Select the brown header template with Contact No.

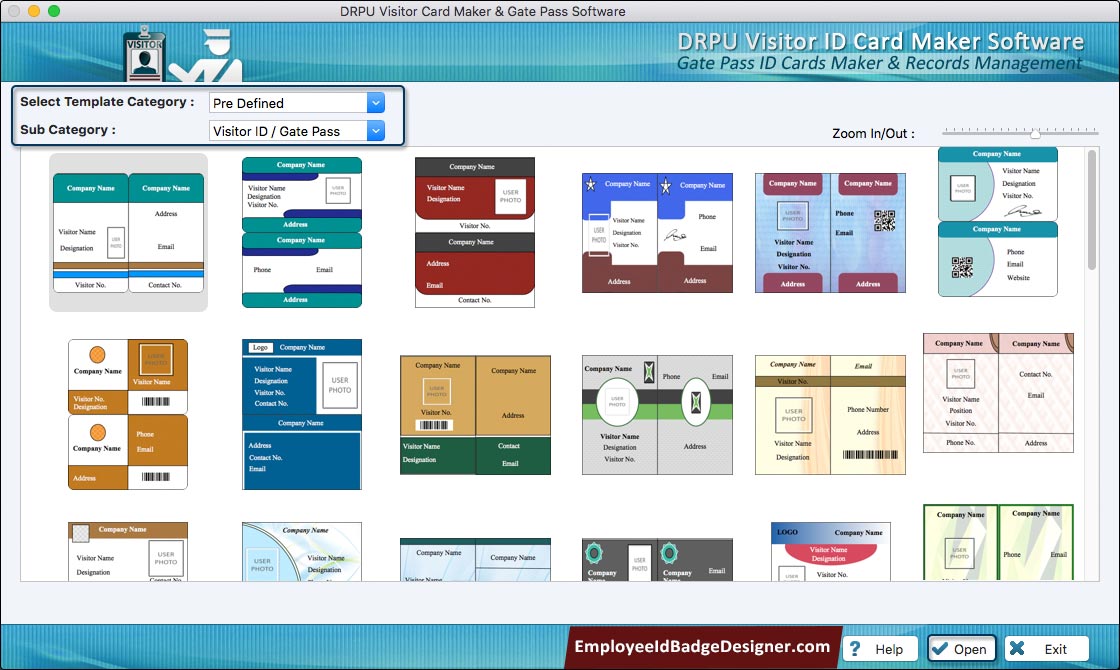[x=128, y=551]
